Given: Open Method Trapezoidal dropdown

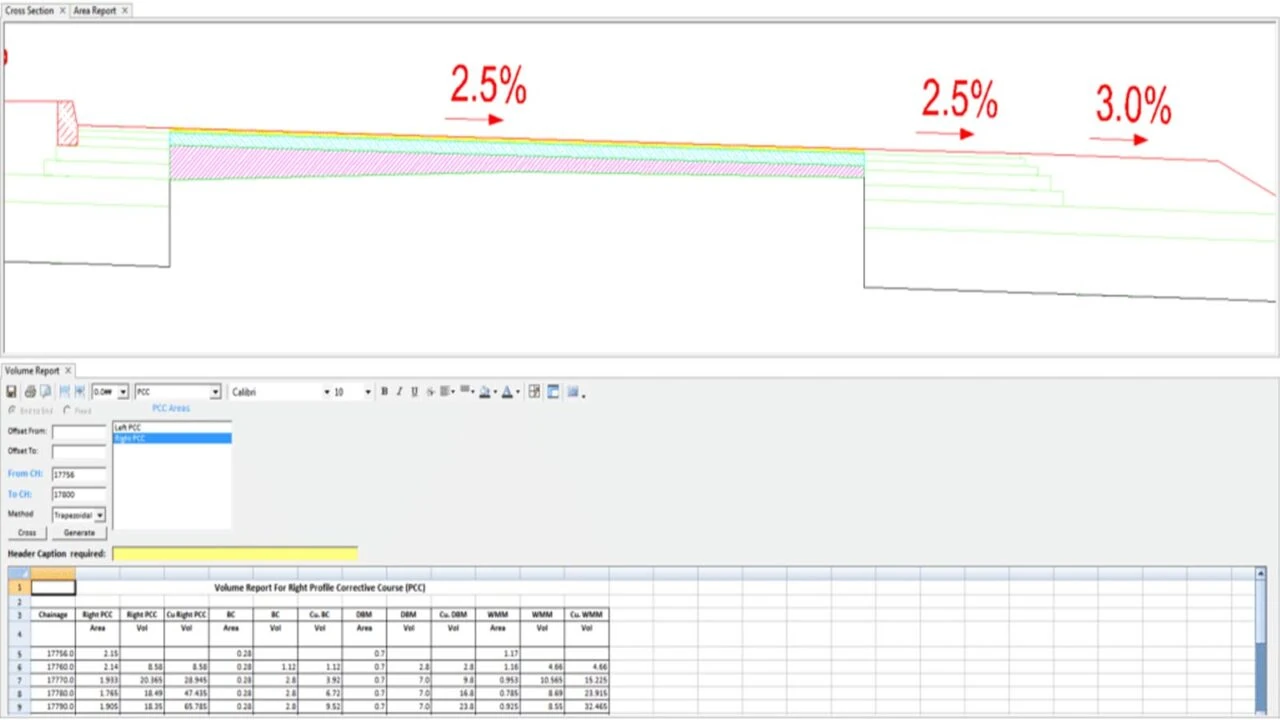Looking at the screenshot, I should tap(99, 515).
